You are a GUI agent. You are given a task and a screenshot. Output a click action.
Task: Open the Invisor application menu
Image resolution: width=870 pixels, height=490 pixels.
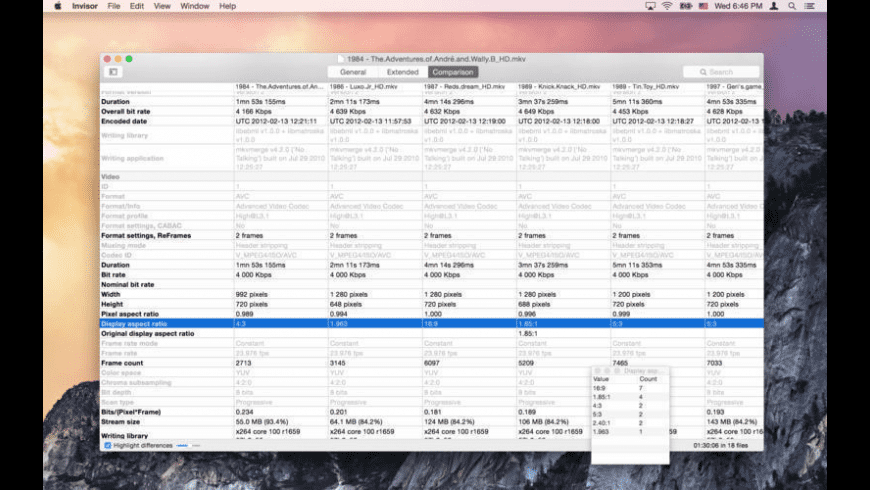tap(84, 6)
